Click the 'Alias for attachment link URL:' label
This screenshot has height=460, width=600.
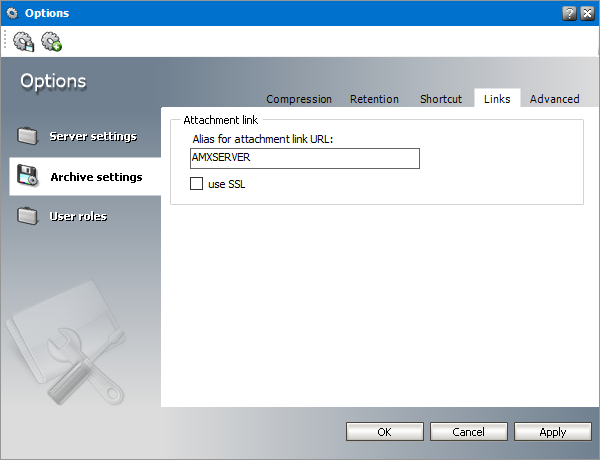[x=262, y=139]
